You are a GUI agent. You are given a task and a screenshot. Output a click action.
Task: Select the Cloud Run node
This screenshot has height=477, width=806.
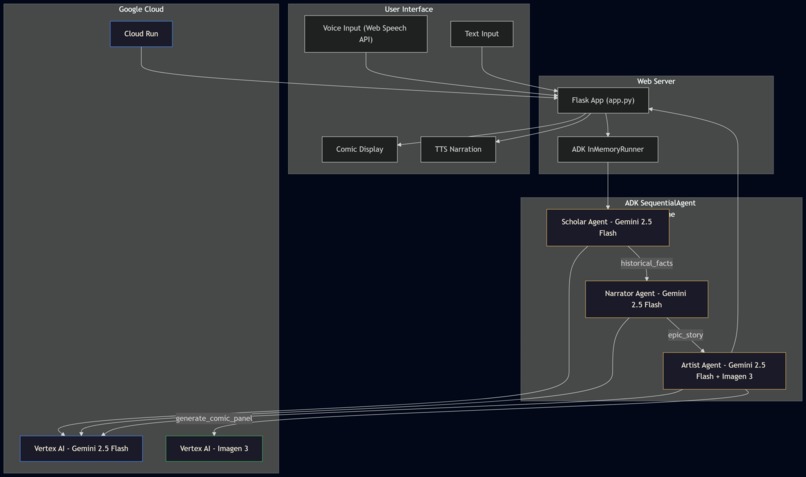coord(141,34)
